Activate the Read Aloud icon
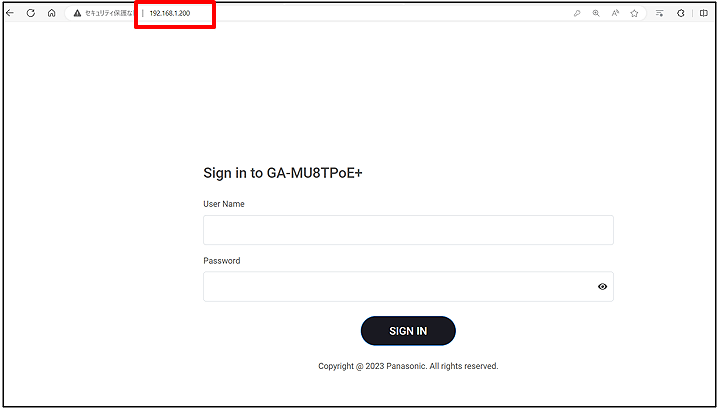The image size is (720, 408). pos(615,13)
